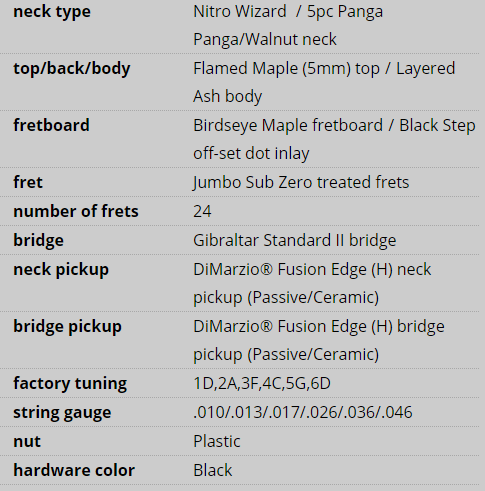
Task: Select the fret count value 24
Action: click(202, 211)
